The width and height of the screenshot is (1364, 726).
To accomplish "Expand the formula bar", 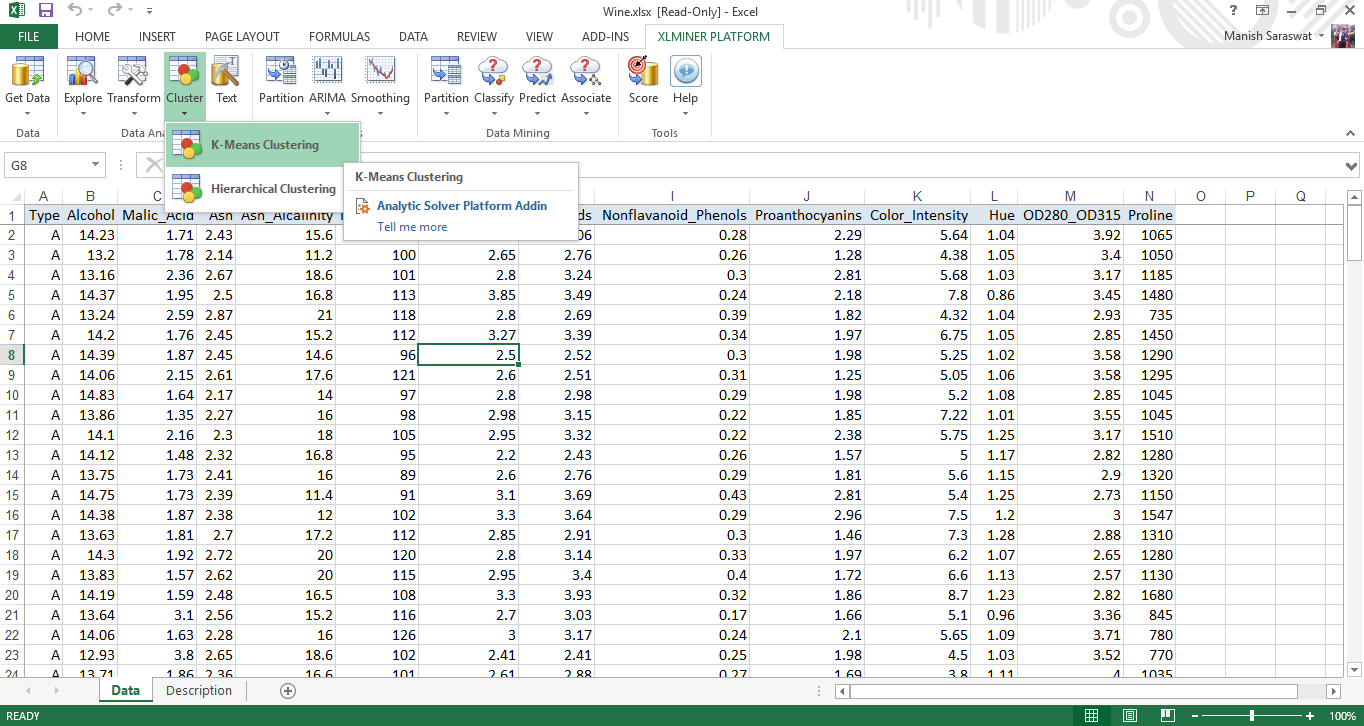I will click(x=1352, y=165).
